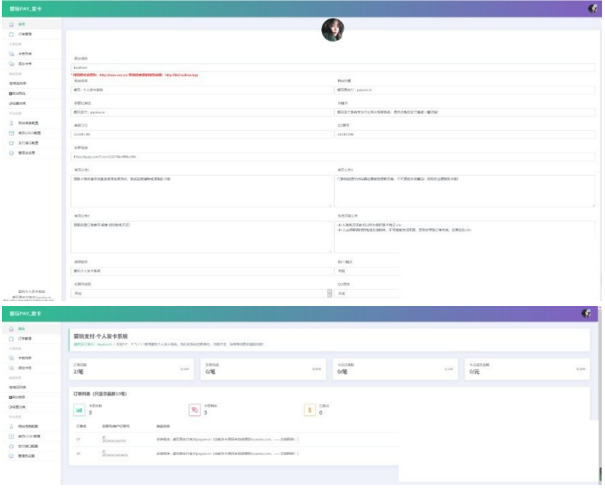Screen dimensions: 605x492
Task: Click the website info config icon in the settings sidebar
Action: pyautogui.click(x=11, y=122)
